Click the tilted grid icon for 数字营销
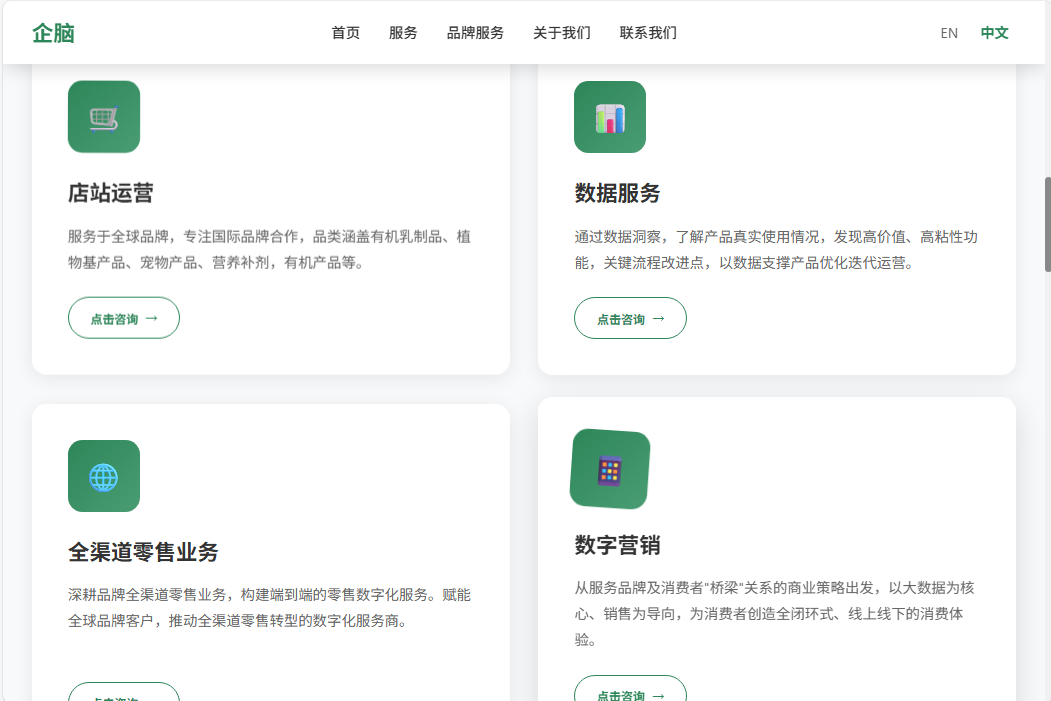Viewport: 1051px width, 701px height. (x=610, y=469)
